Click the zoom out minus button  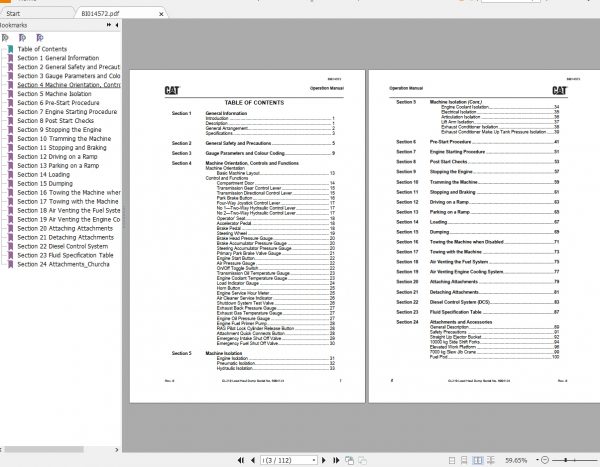click(x=545, y=460)
